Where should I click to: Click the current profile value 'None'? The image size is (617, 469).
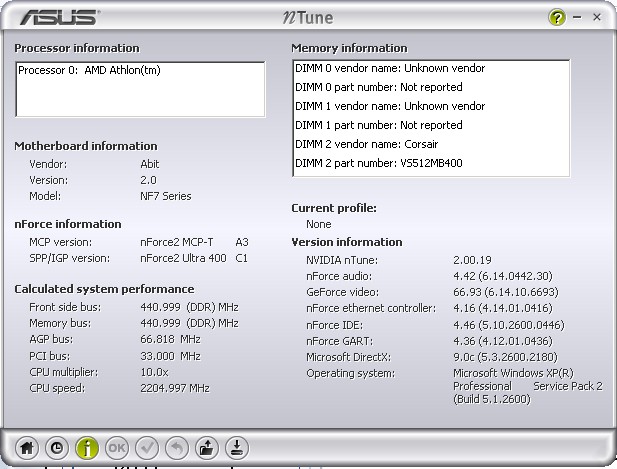[x=319, y=224]
